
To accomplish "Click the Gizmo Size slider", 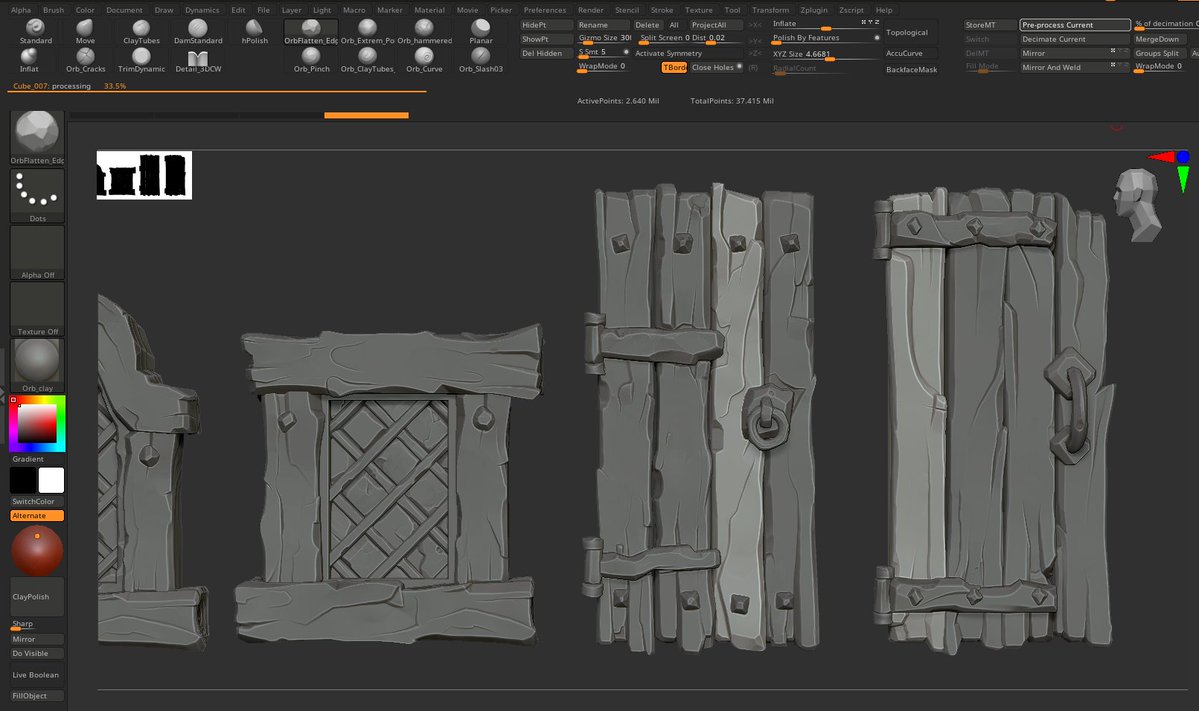I will 604,38.
